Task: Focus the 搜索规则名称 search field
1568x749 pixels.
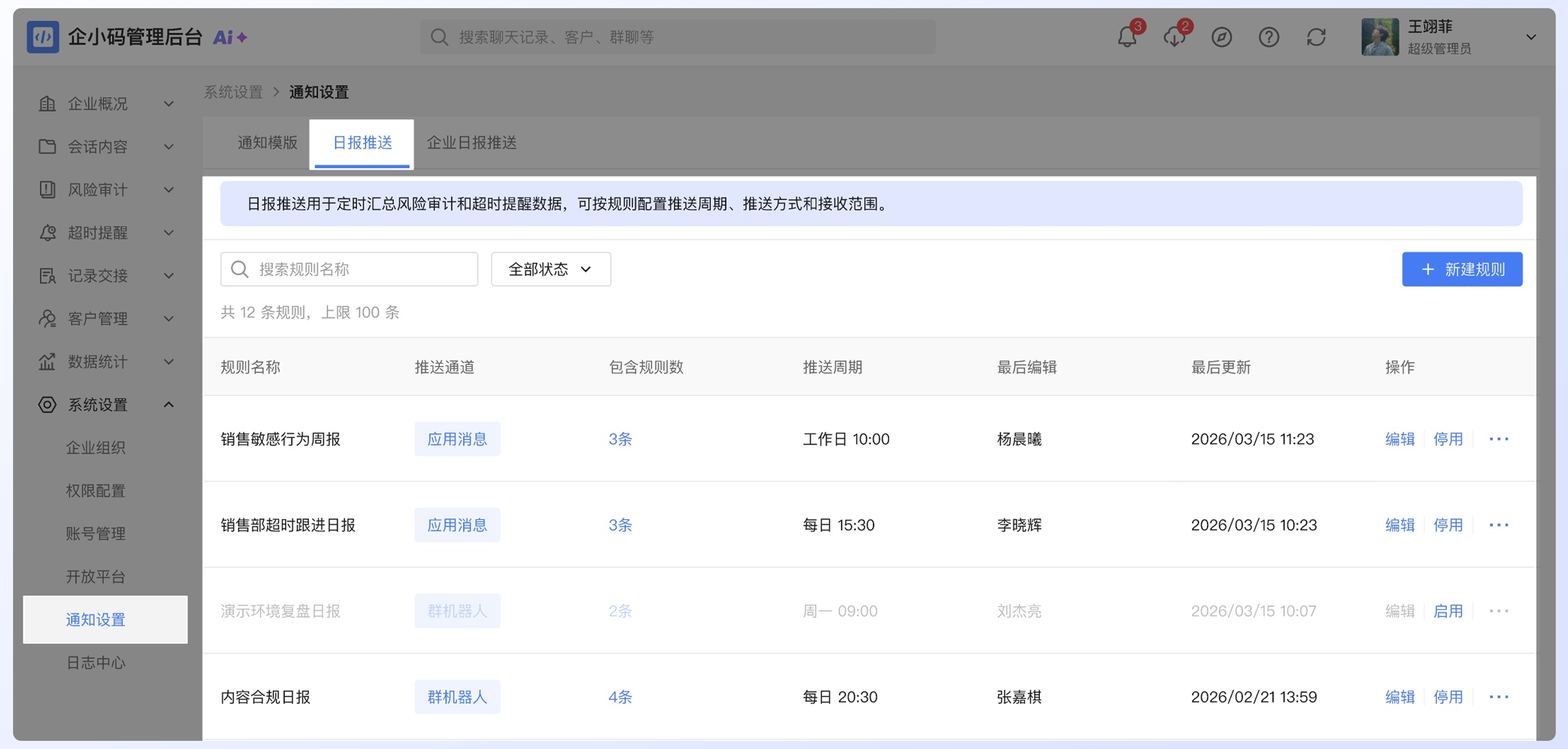Action: click(349, 269)
